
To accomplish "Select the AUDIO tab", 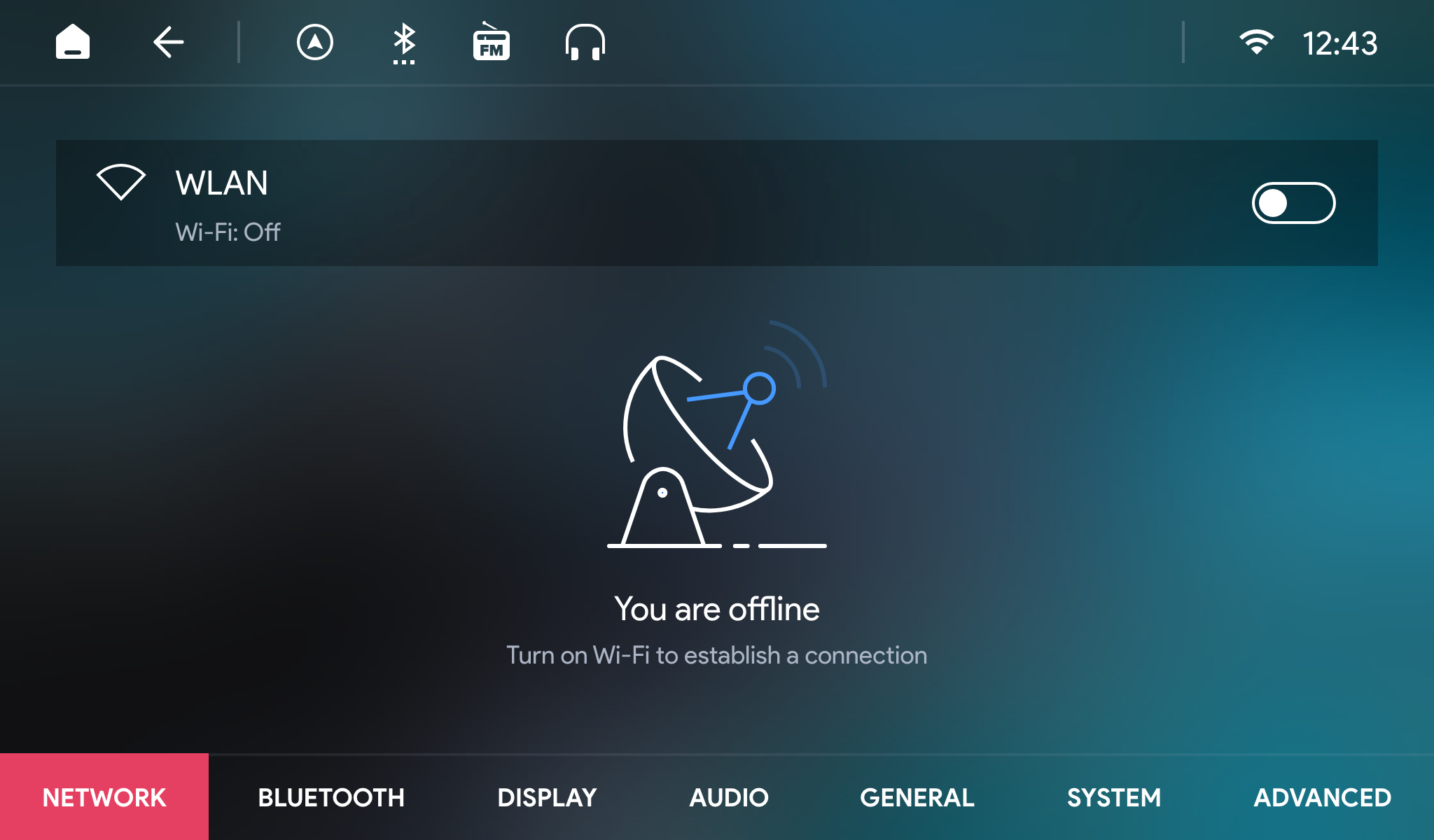I will (x=729, y=797).
